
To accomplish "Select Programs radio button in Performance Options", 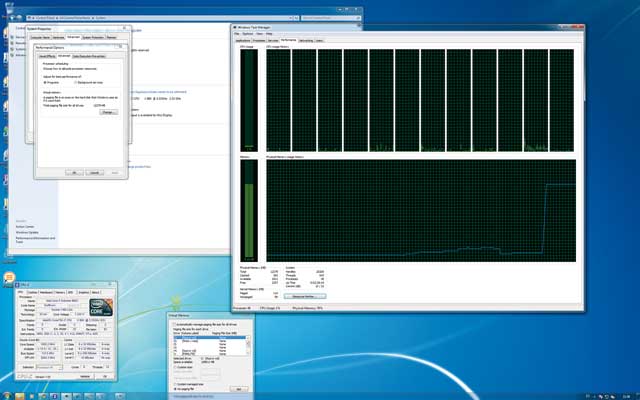I will click(x=45, y=82).
